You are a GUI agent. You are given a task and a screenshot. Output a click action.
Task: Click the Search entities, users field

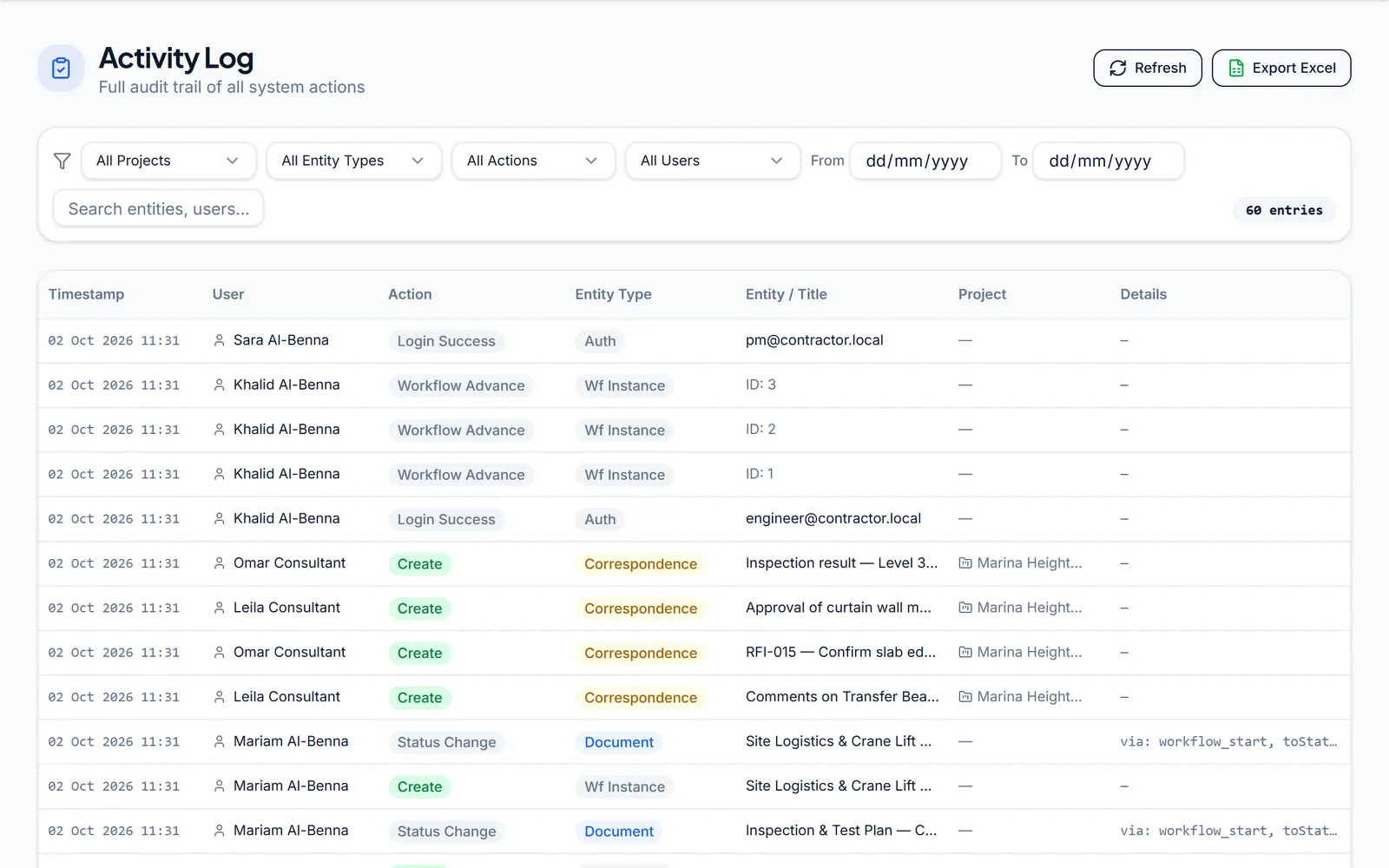coord(158,209)
